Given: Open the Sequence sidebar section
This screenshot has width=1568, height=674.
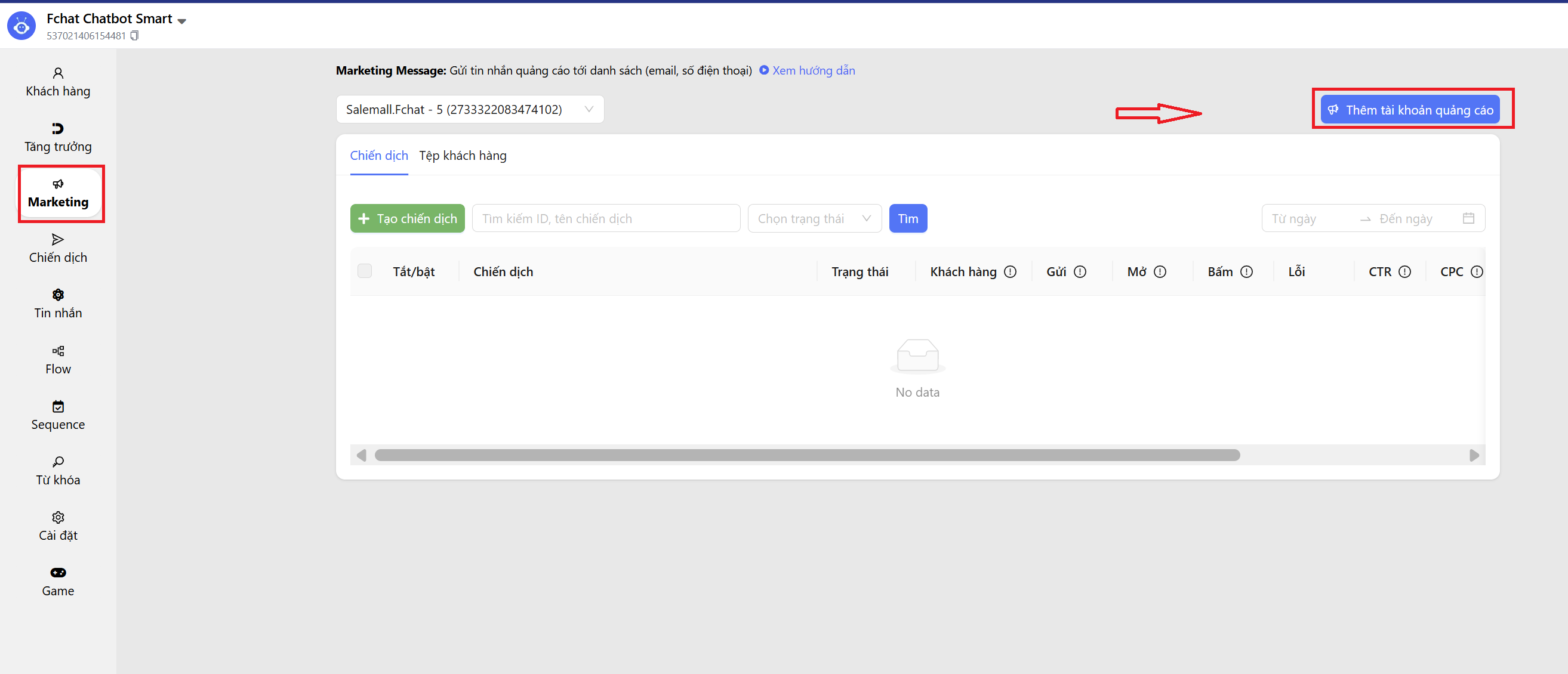Looking at the screenshot, I should point(58,415).
